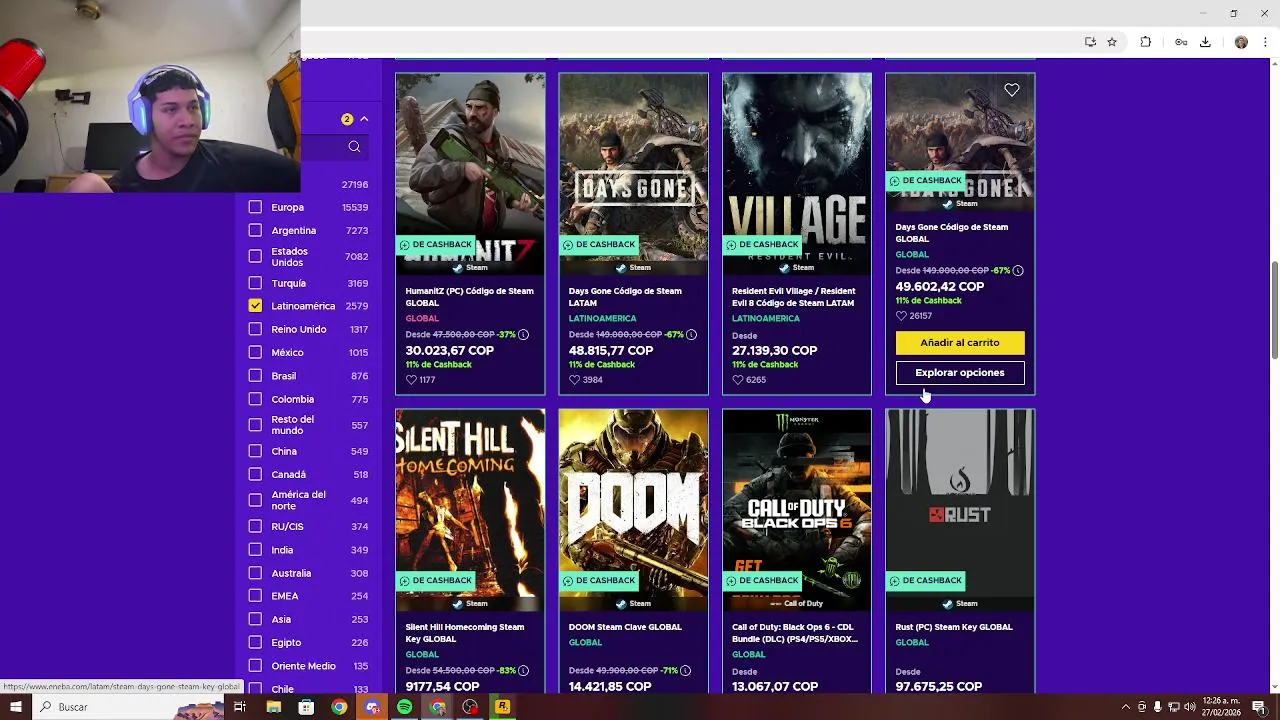Open the browser extensions puzzle icon
Screen dimensions: 1280x720
coord(1146,42)
